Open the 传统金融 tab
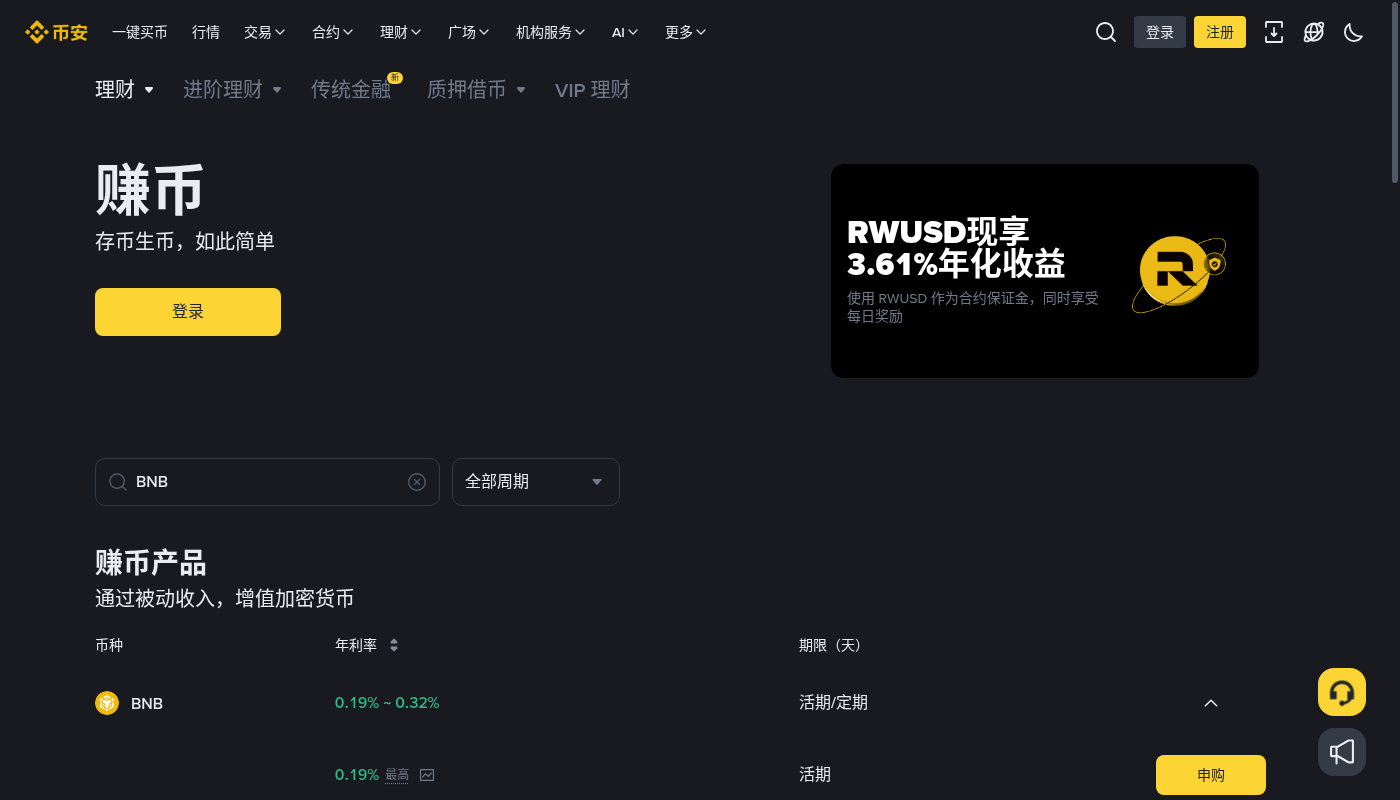Screen dimensions: 1400x800 pyautogui.click(x=351, y=90)
